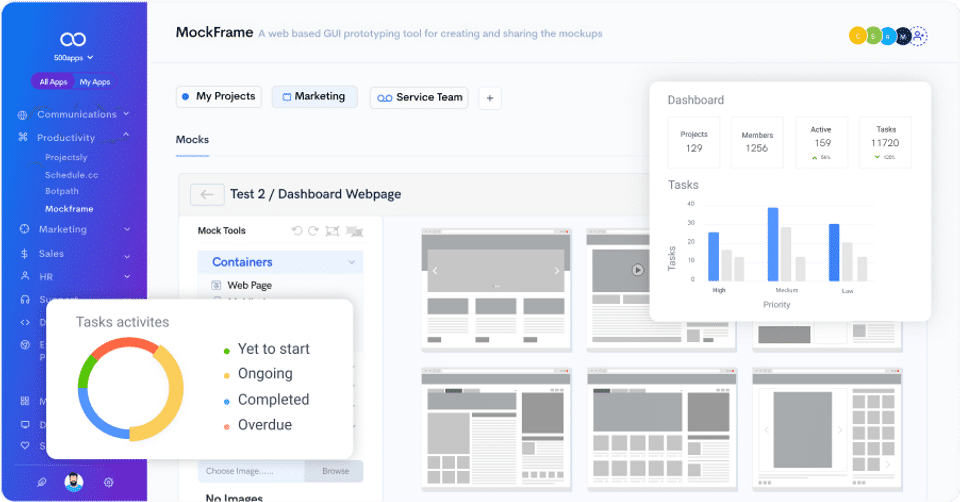The width and height of the screenshot is (960, 502).
Task: Click the rocket icon in the sidebar footer
Action: coord(41,482)
